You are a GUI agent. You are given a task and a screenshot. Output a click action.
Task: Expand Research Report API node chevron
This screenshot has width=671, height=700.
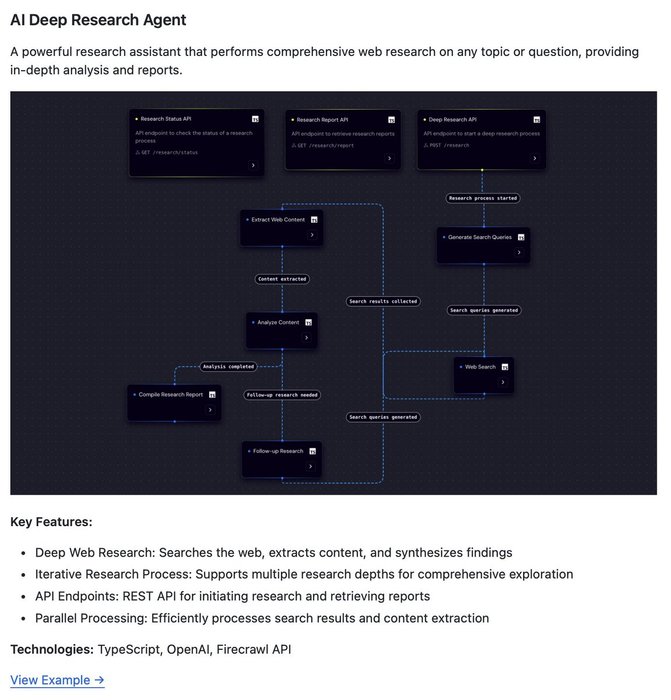pos(389,158)
